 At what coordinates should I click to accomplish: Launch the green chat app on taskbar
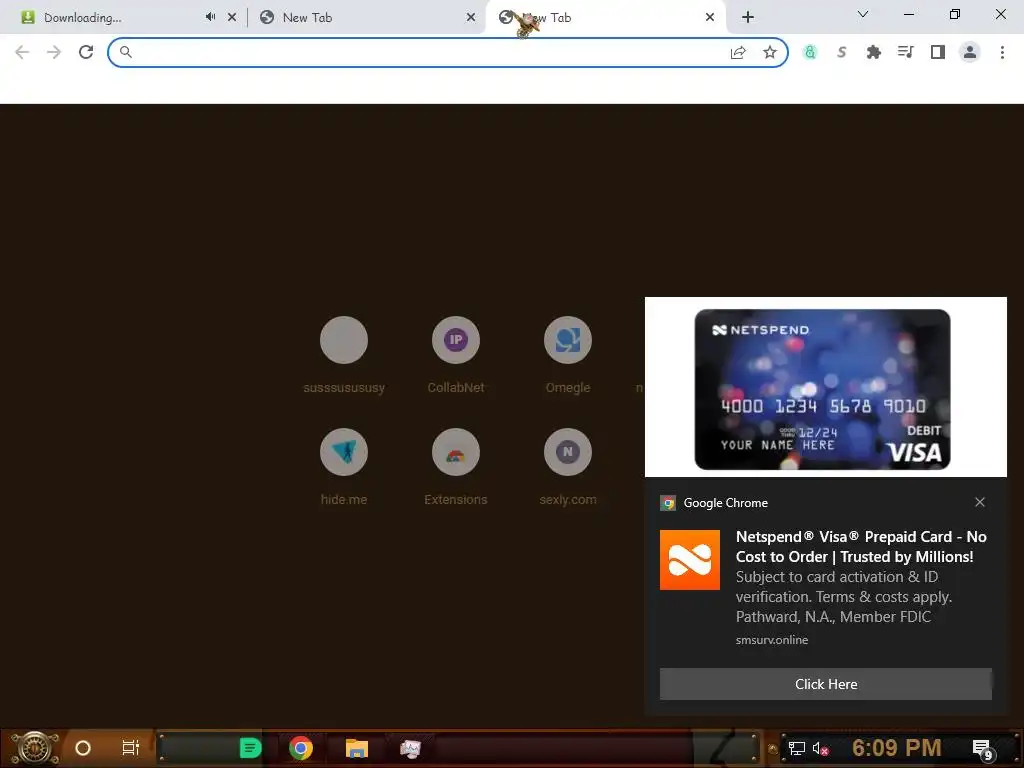250,748
